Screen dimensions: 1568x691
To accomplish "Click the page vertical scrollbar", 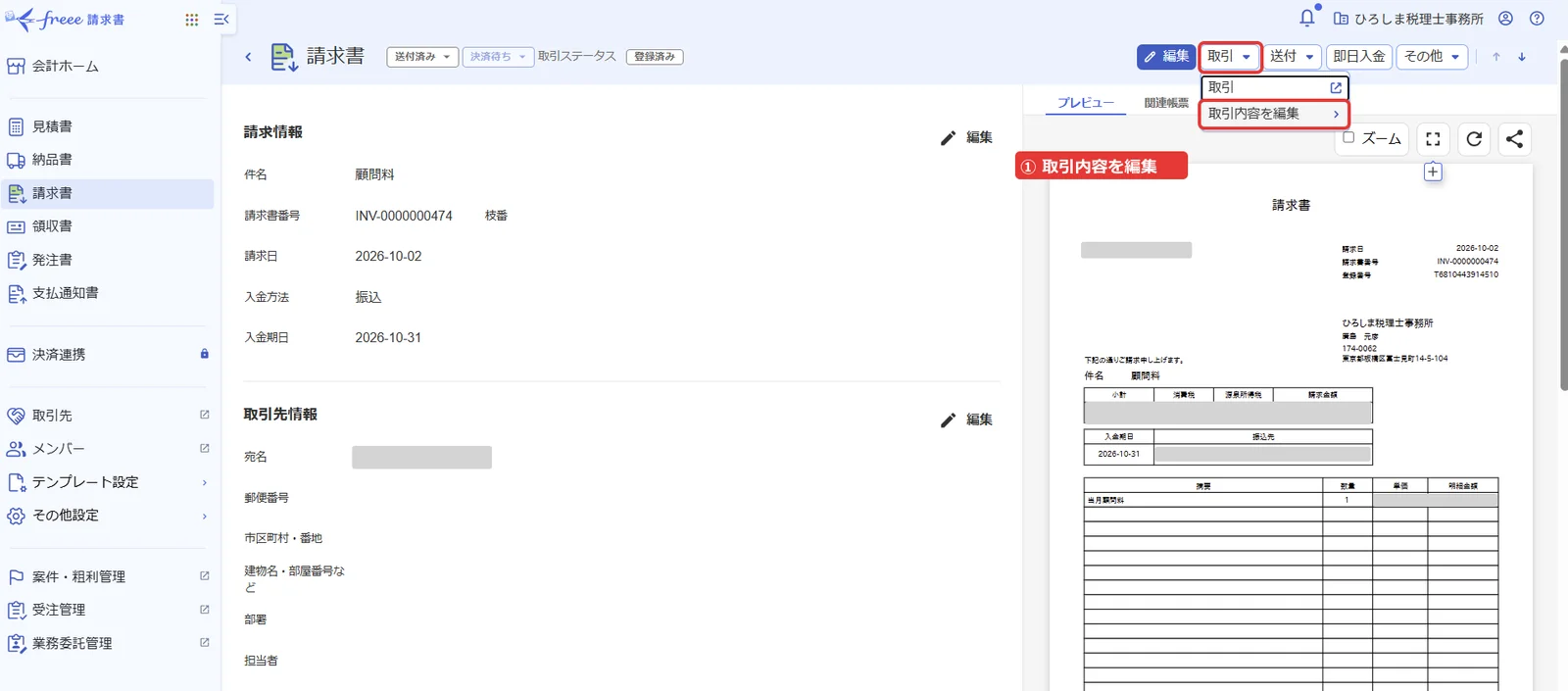I will 1563,225.
